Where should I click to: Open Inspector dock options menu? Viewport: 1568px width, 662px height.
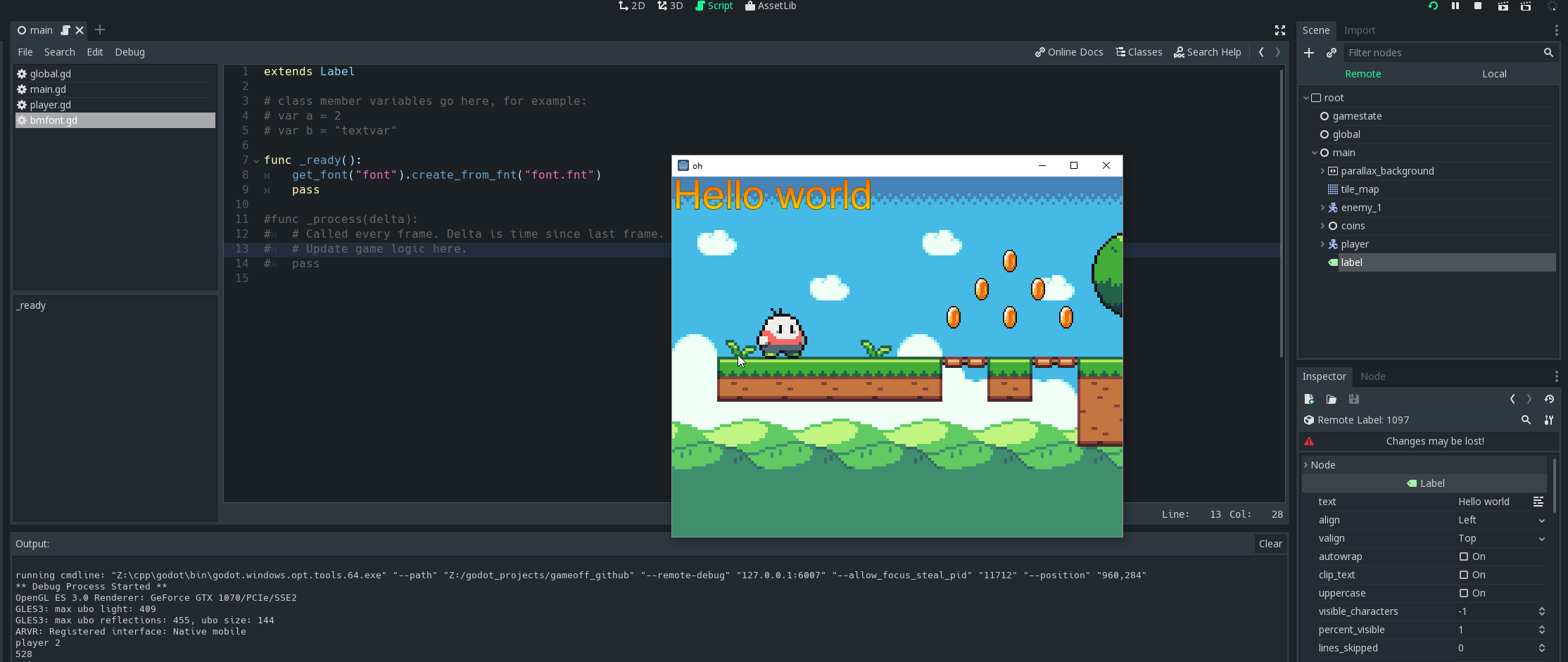click(x=1556, y=376)
